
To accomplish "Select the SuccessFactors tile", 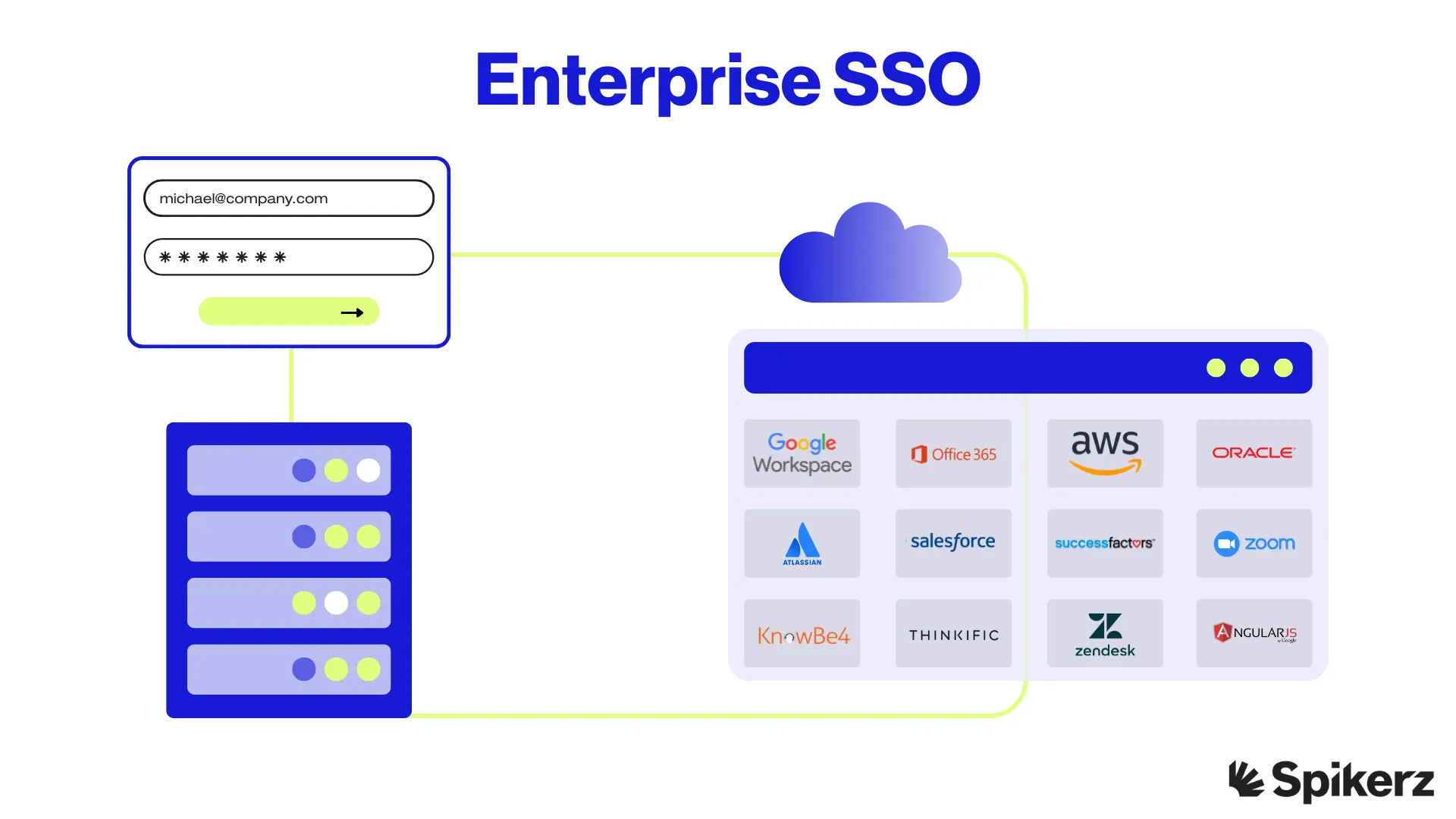I will pyautogui.click(x=1105, y=543).
